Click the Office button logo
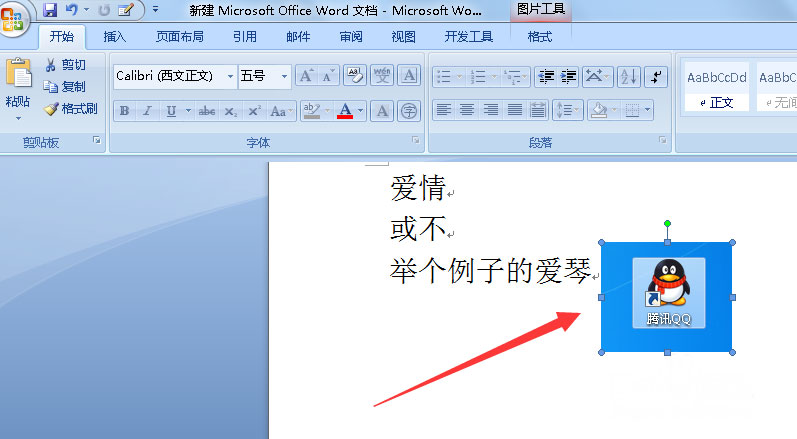Viewport: 797px width, 439px height. pos(12,20)
